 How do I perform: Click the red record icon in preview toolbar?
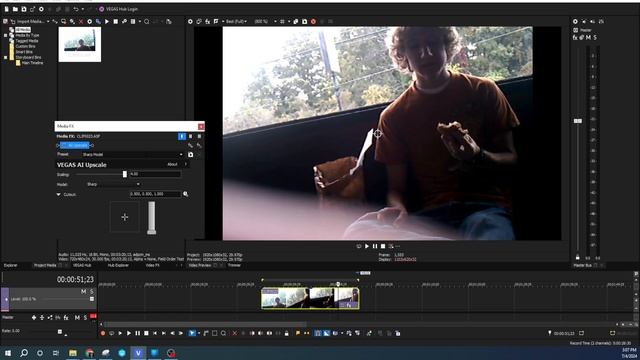tap(313, 21)
